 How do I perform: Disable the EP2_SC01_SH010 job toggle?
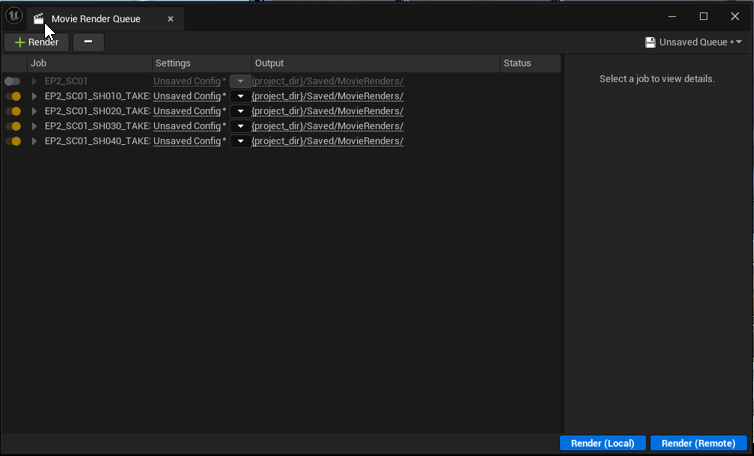coord(12,96)
